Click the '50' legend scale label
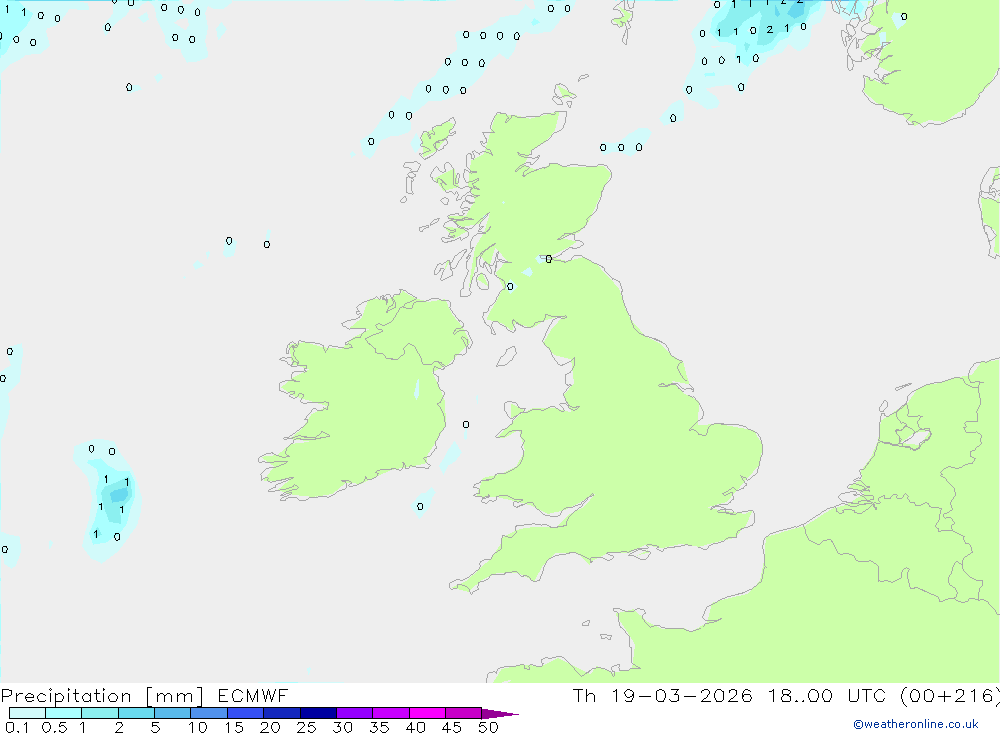Screen dimensions: 1000x733 coord(488,727)
